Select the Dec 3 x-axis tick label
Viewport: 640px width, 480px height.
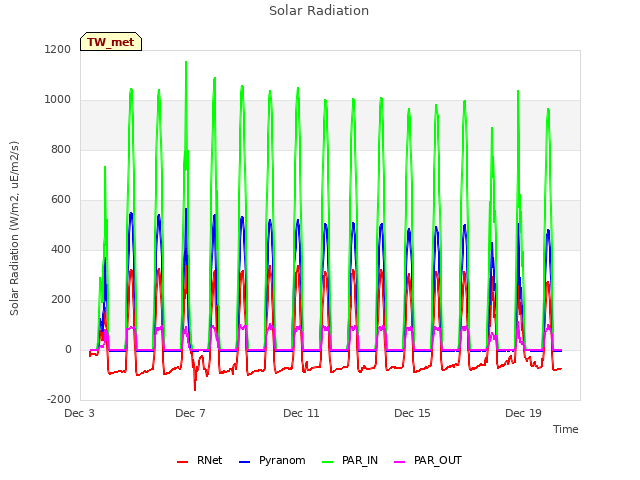80,413
